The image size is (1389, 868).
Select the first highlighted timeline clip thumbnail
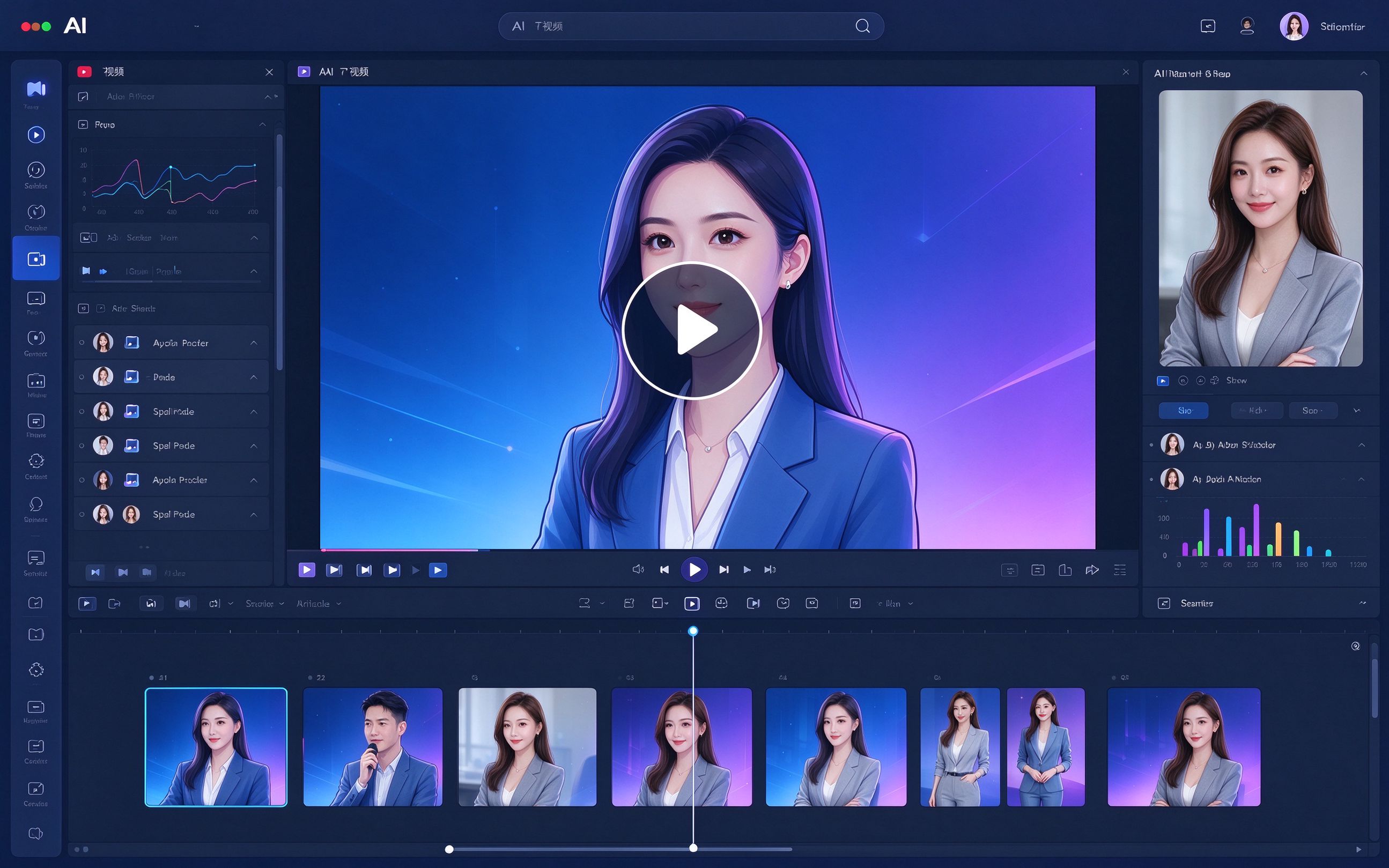tap(216, 747)
